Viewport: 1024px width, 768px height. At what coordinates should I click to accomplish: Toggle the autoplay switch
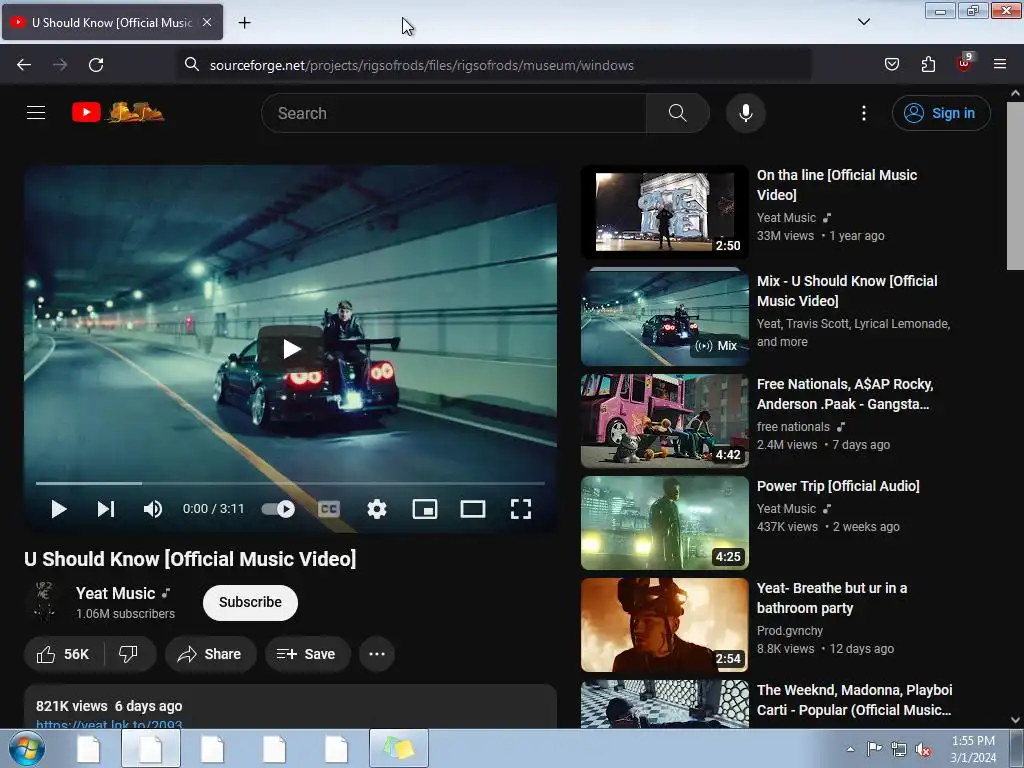[x=278, y=509]
